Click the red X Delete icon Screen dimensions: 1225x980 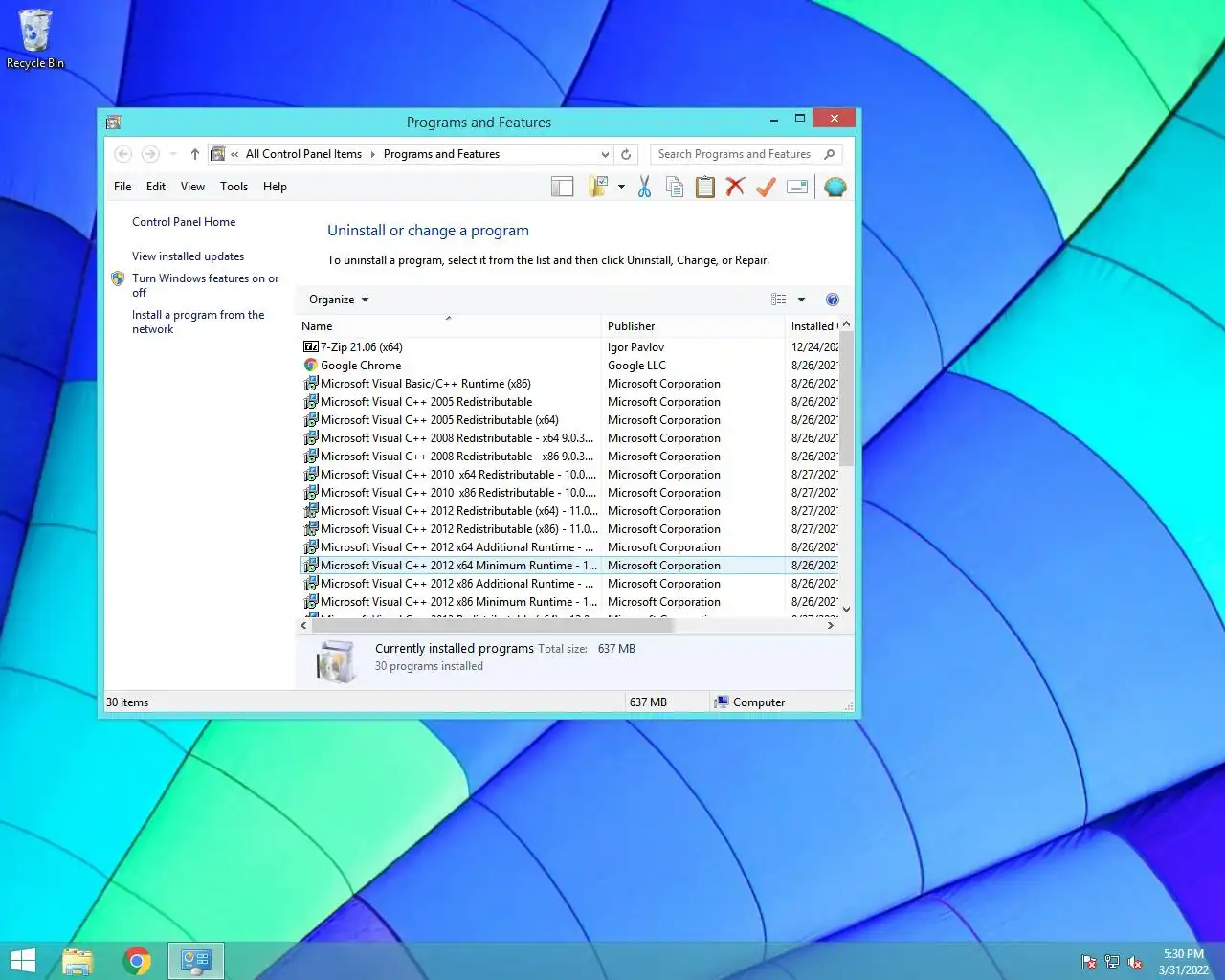pos(735,187)
